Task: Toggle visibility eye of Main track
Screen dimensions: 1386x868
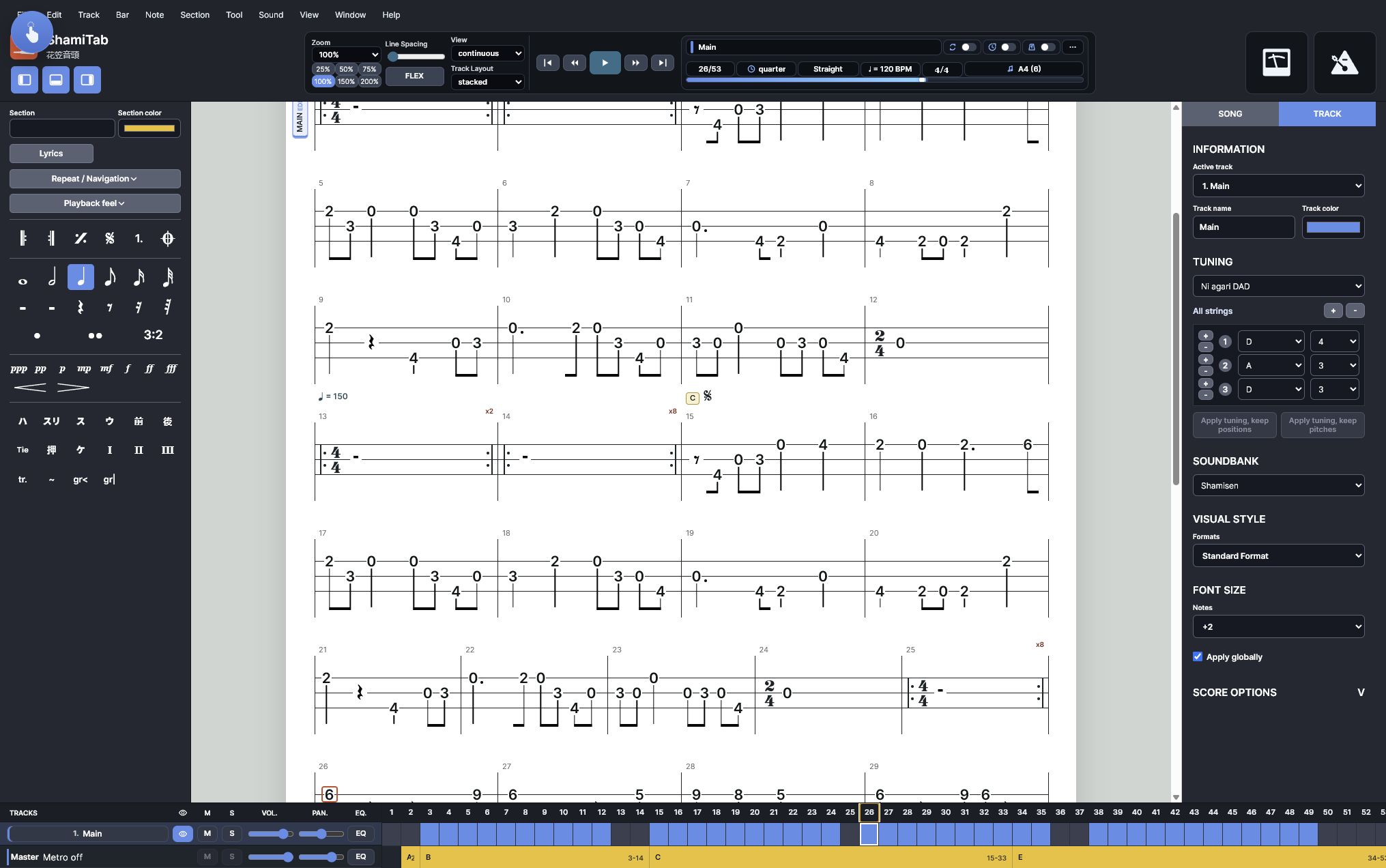Action: pos(183,833)
